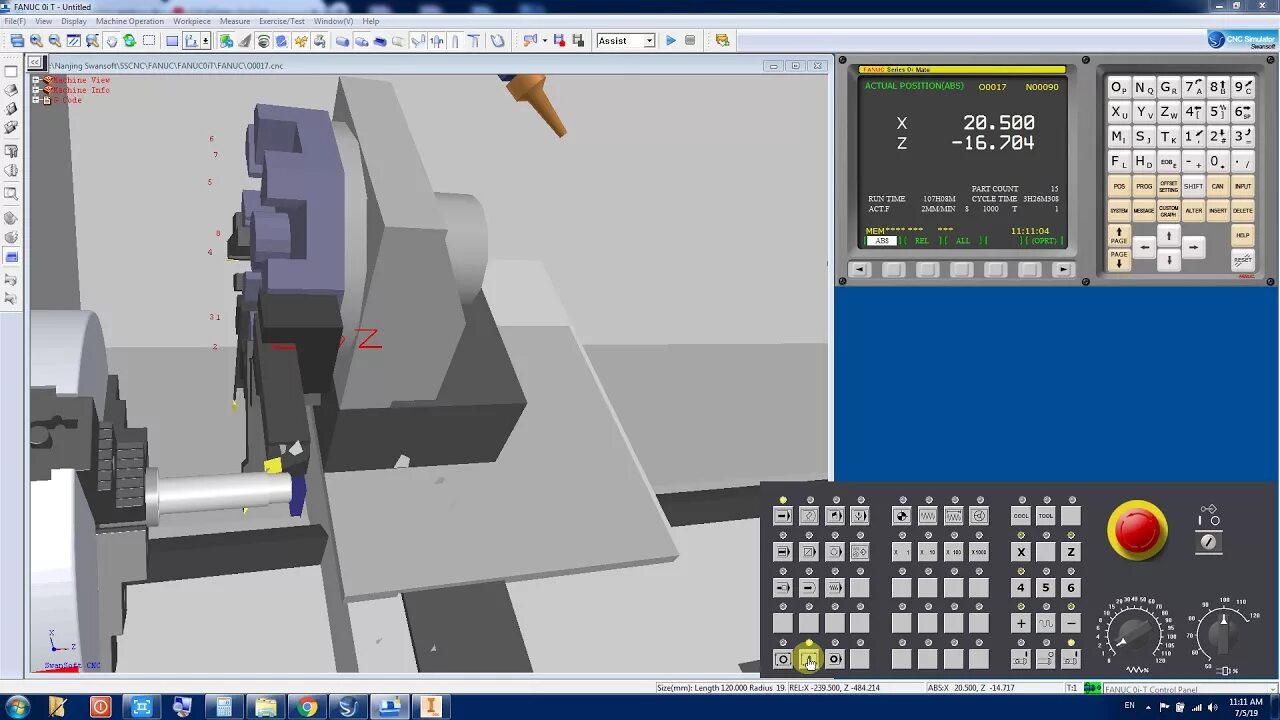Click the highlighted feed hold button

click(808, 659)
